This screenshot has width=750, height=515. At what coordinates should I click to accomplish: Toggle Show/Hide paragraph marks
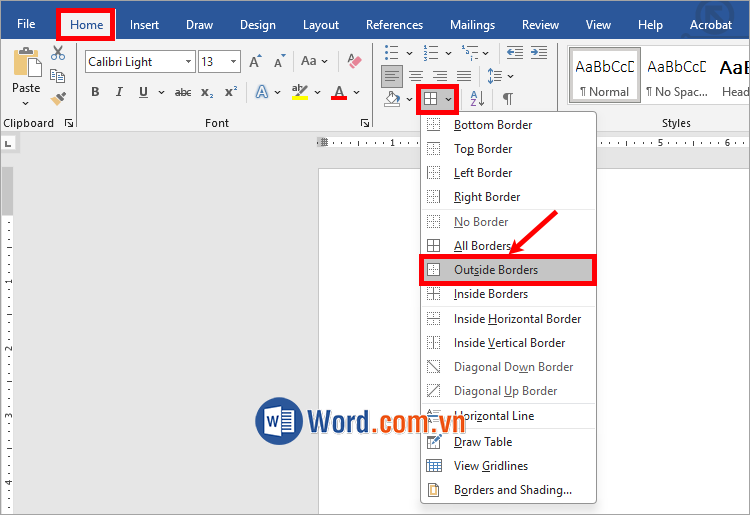tap(508, 99)
